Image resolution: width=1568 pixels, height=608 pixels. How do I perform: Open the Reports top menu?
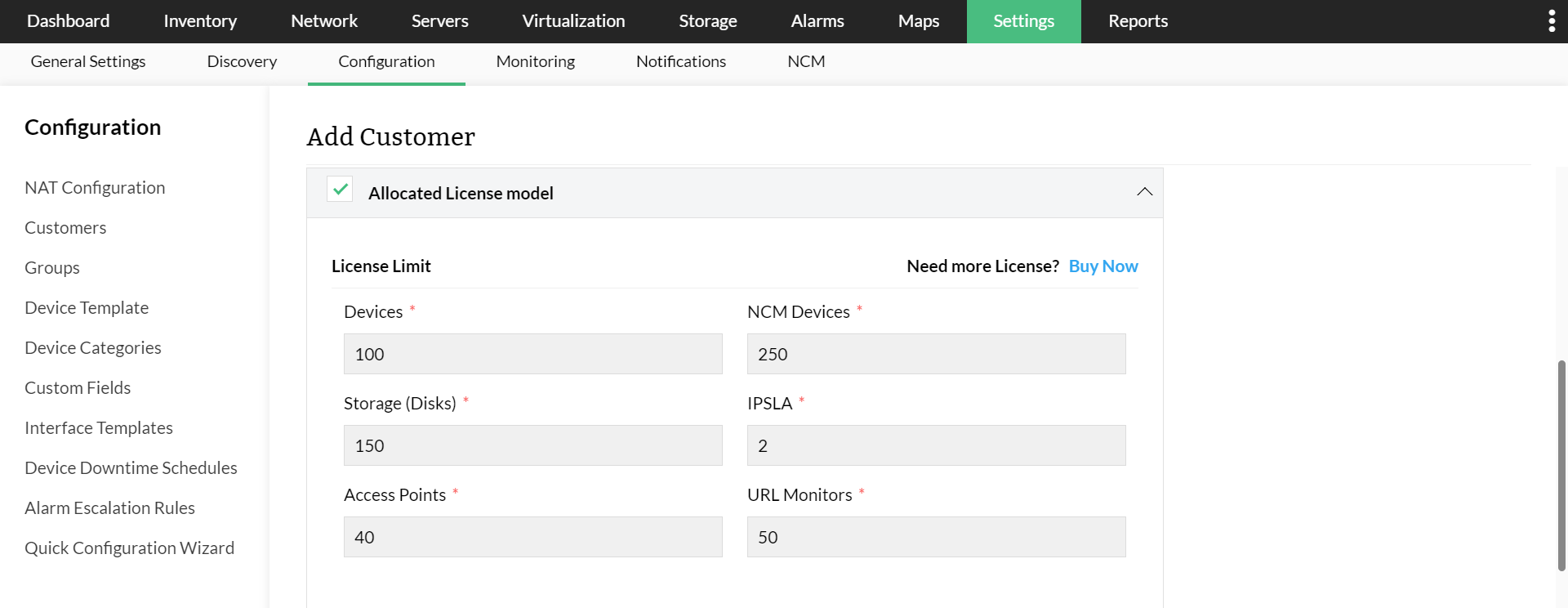(1138, 21)
